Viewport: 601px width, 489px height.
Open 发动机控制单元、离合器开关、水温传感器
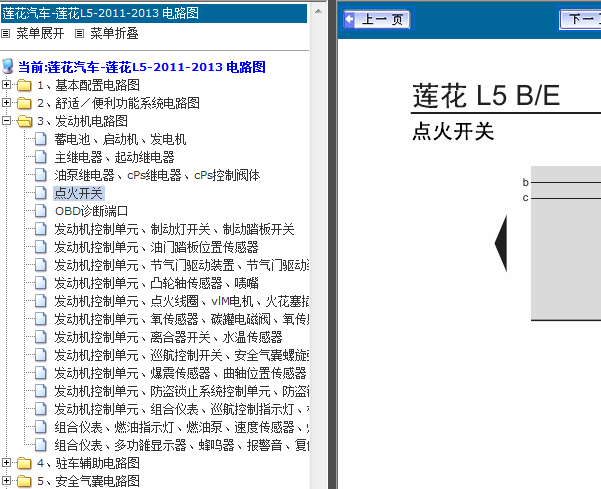pos(168,337)
